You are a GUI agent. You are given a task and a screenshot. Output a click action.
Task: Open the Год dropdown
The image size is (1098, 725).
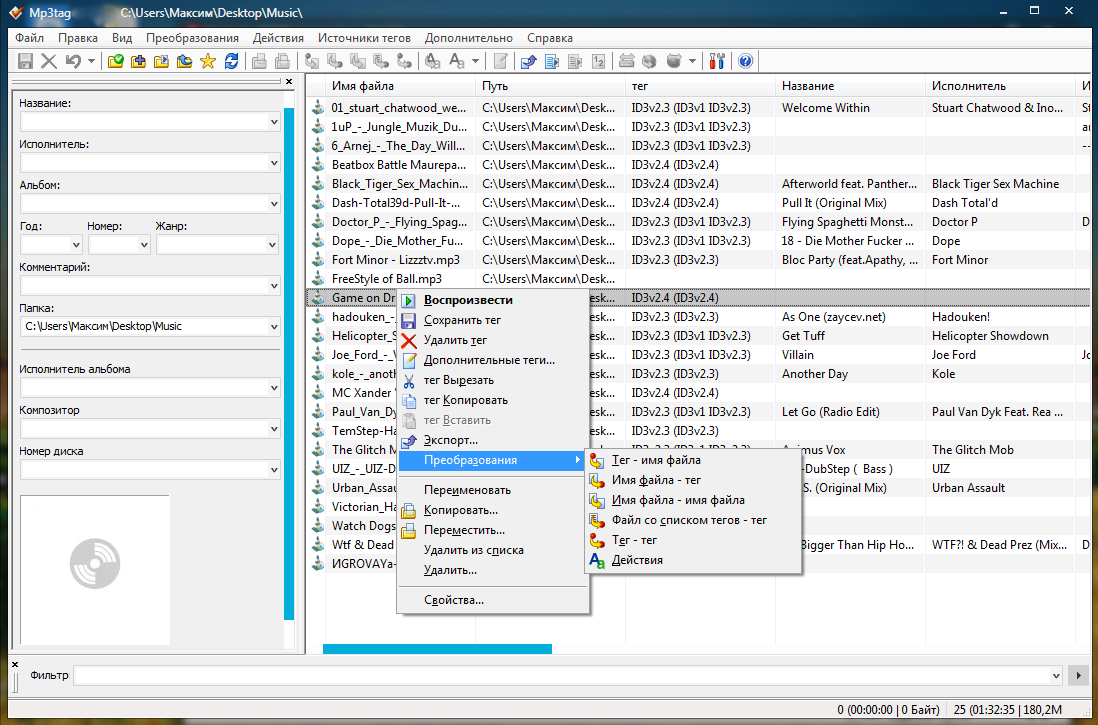click(76, 245)
